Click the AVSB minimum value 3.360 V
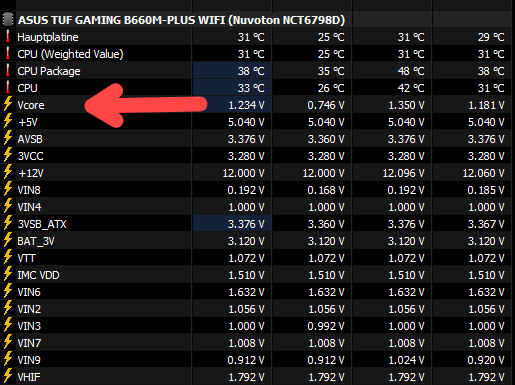 326,139
